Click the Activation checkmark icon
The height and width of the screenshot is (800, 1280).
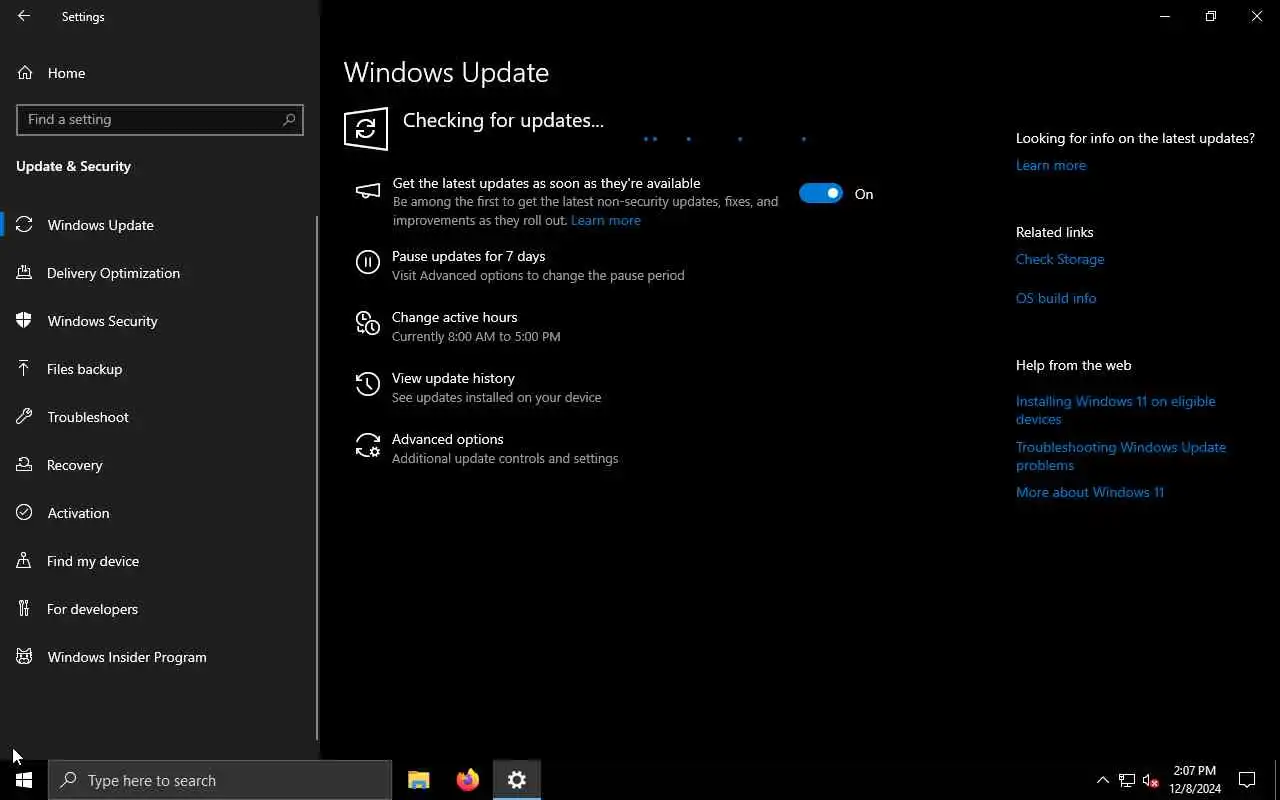pyautogui.click(x=24, y=513)
